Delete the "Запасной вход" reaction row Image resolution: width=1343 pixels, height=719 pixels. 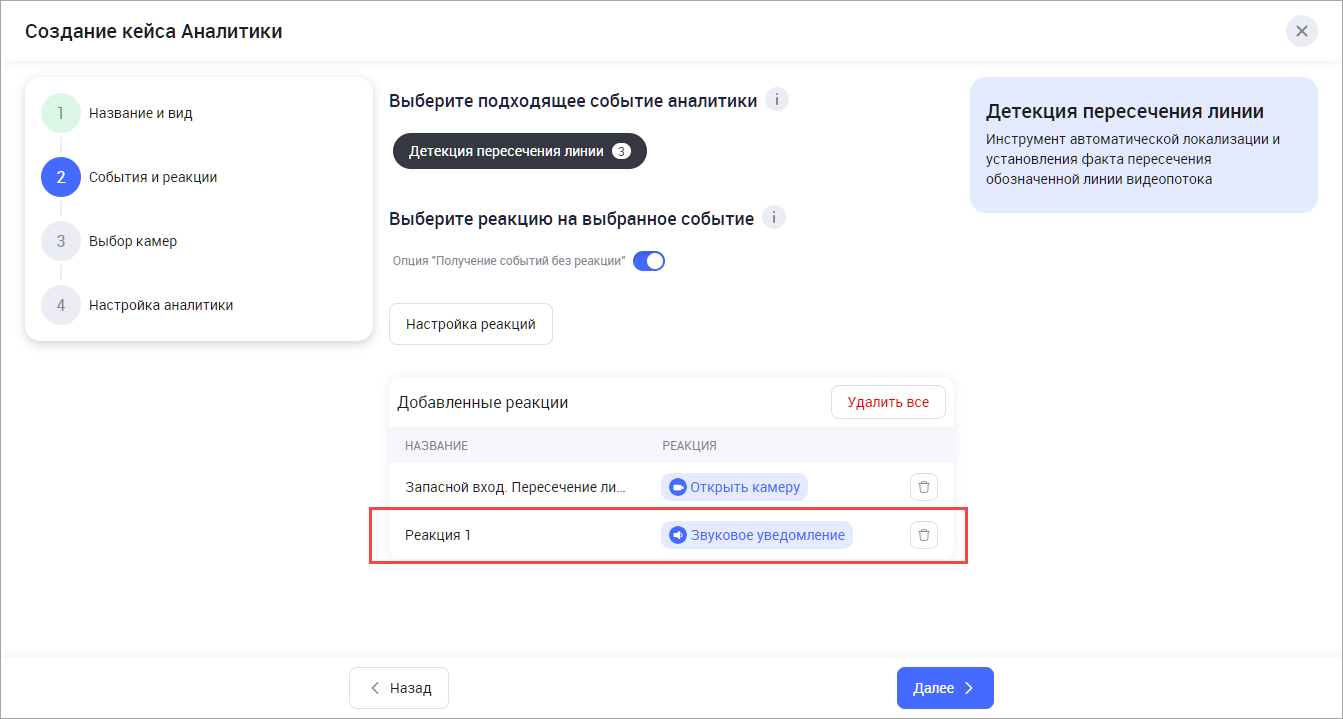pos(923,487)
